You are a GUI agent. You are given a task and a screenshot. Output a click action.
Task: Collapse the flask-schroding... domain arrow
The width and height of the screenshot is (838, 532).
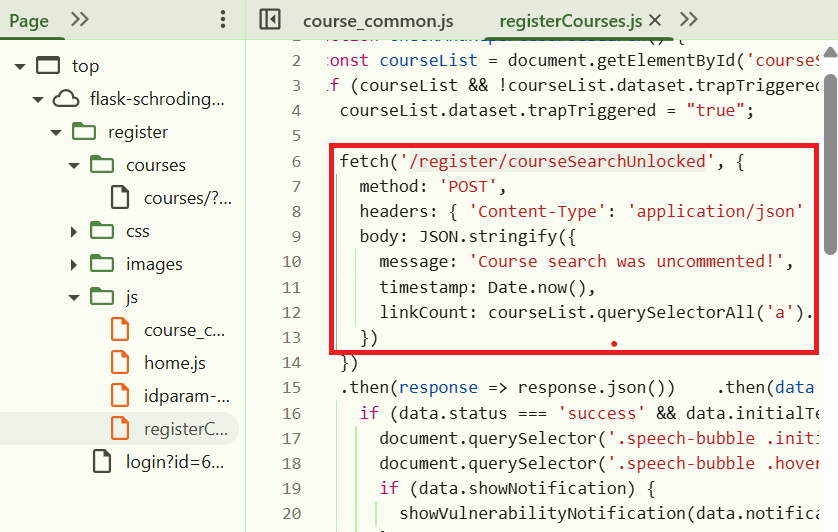click(37, 100)
